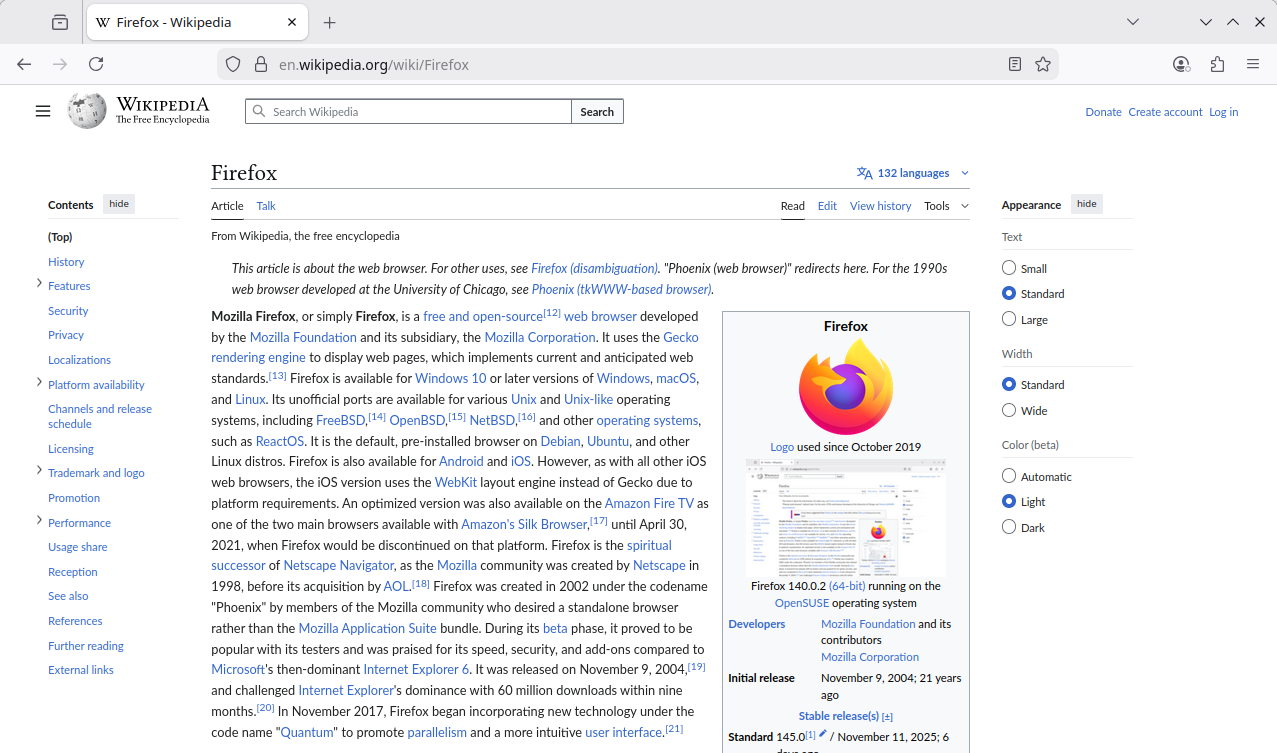The image size is (1277, 753).
Task: Switch to the Talk tab
Action: [x=266, y=206]
